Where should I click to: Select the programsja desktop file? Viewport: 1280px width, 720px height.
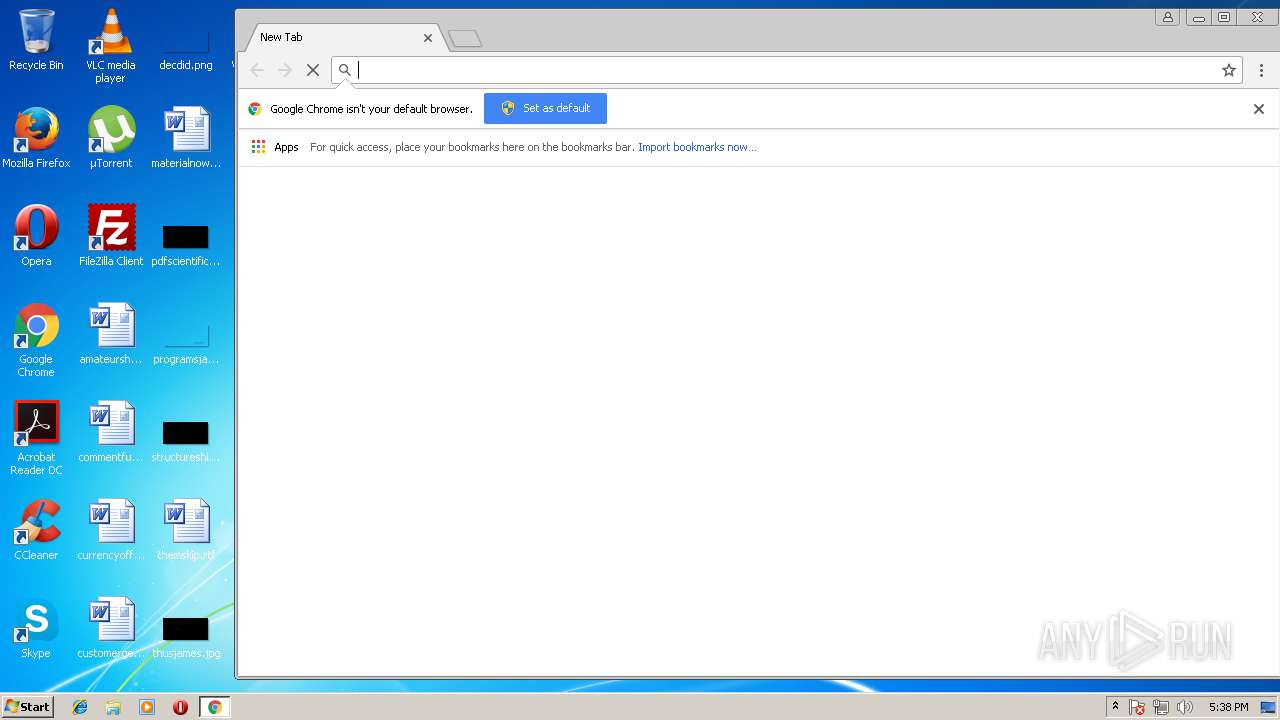pyautogui.click(x=186, y=344)
